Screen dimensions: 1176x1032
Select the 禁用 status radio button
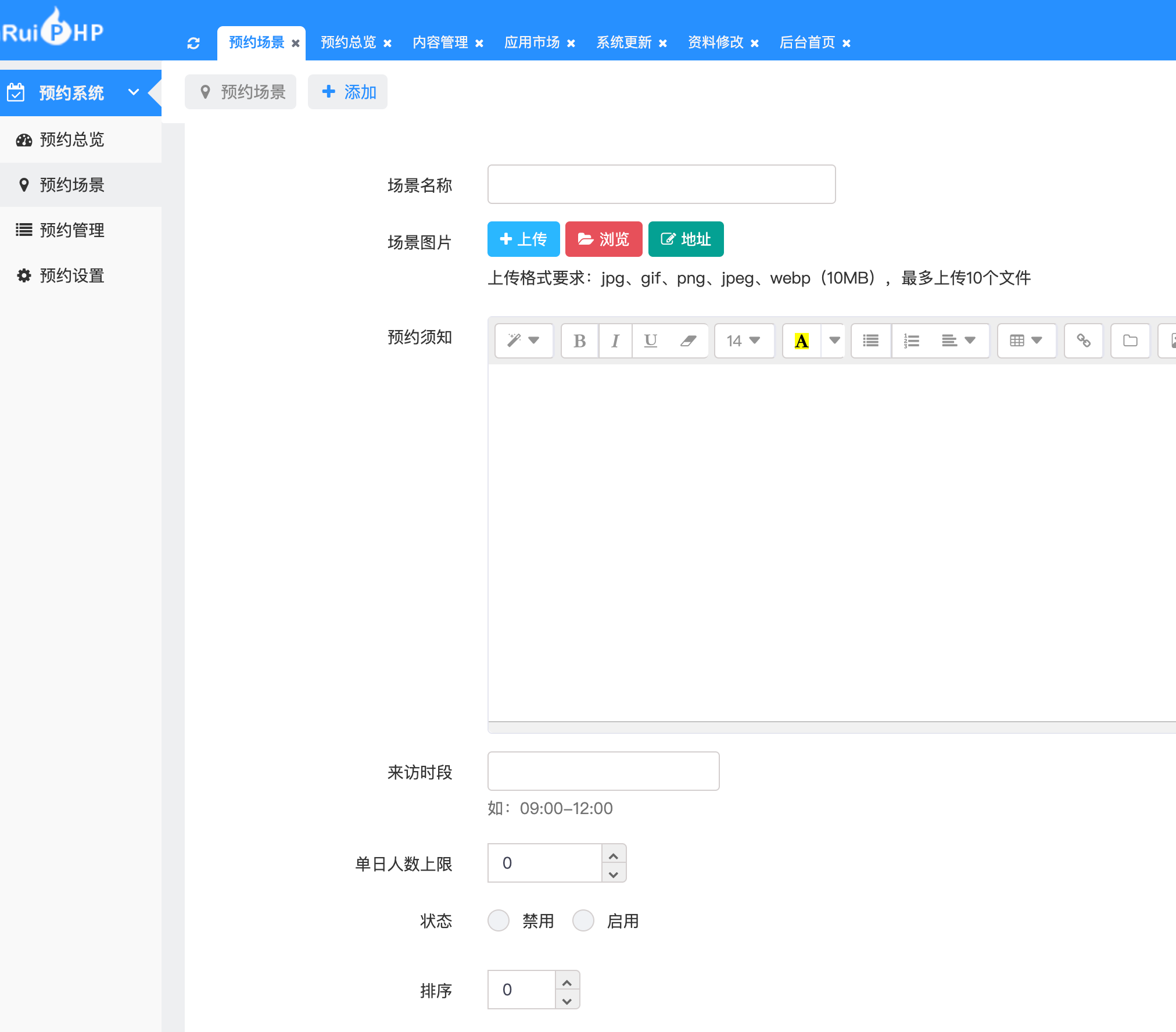[499, 921]
